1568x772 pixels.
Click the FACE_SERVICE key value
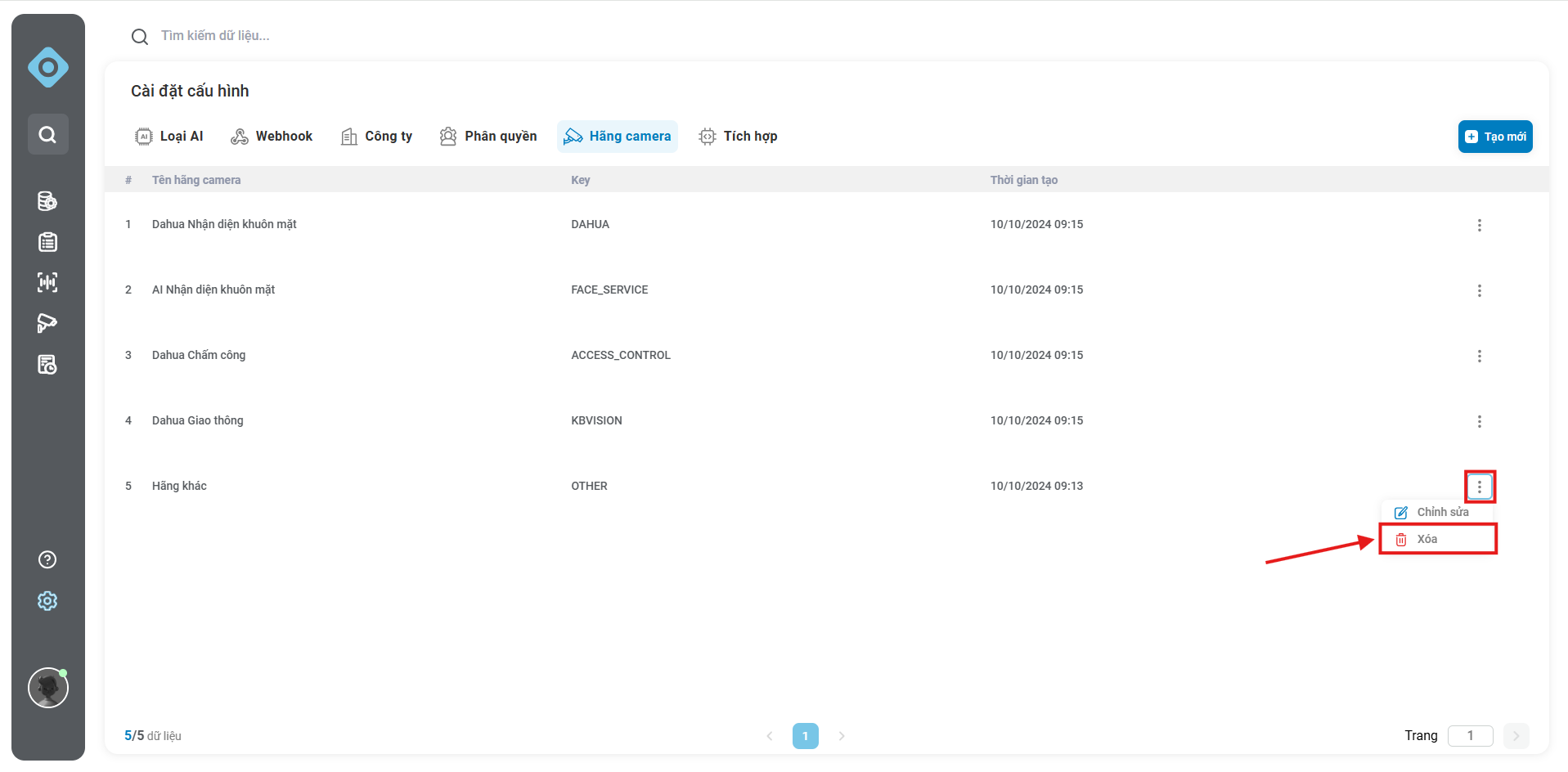tap(609, 289)
